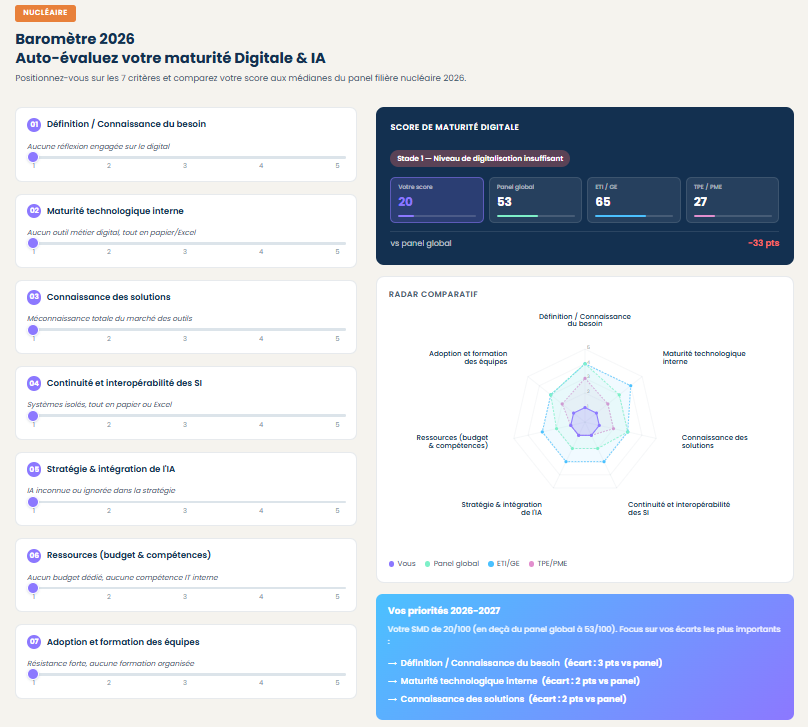
Task: Click the radar label Continuité et interopérabilité des SI
Action: [679, 509]
